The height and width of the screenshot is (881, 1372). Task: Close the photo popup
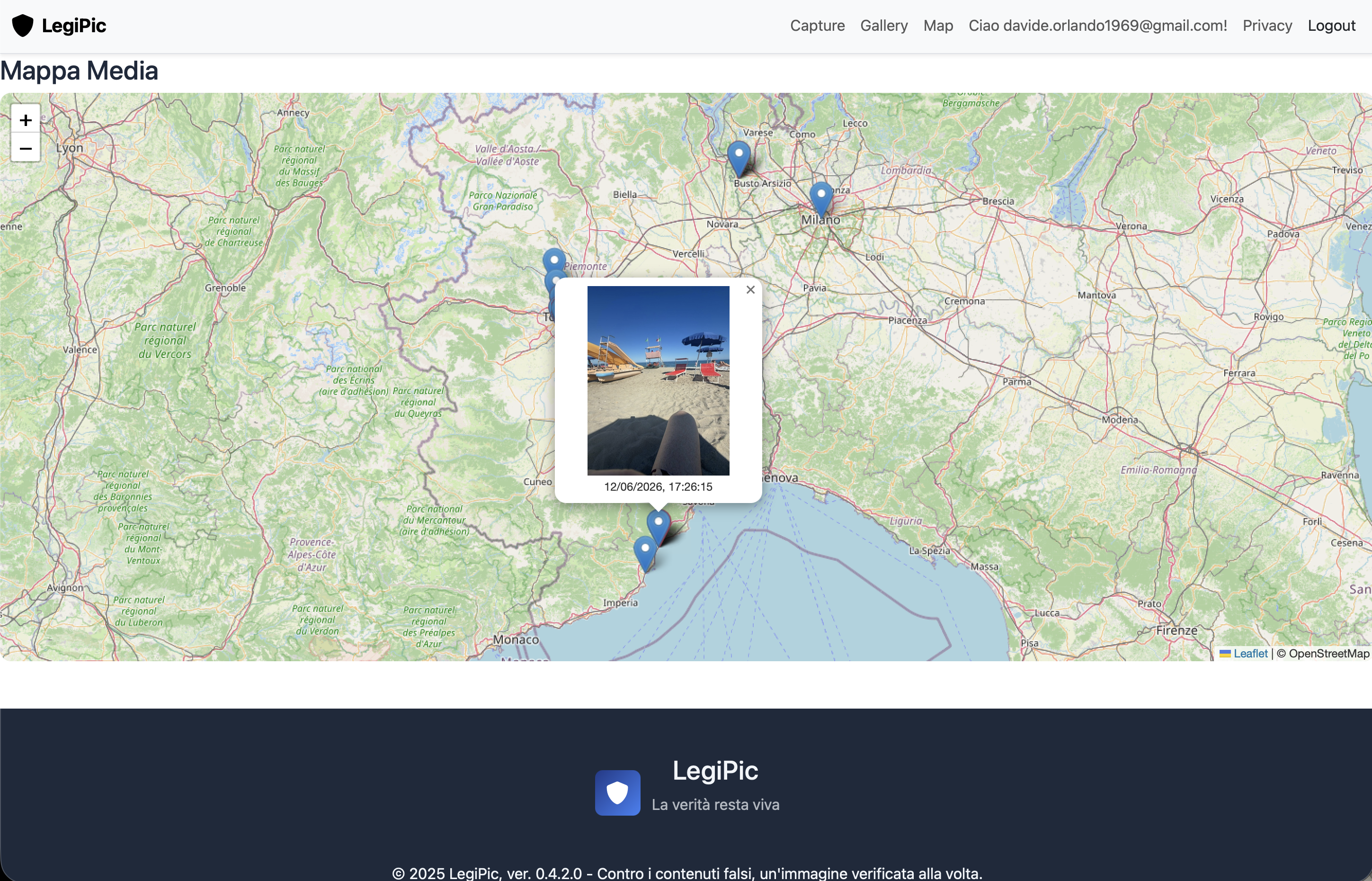750,290
